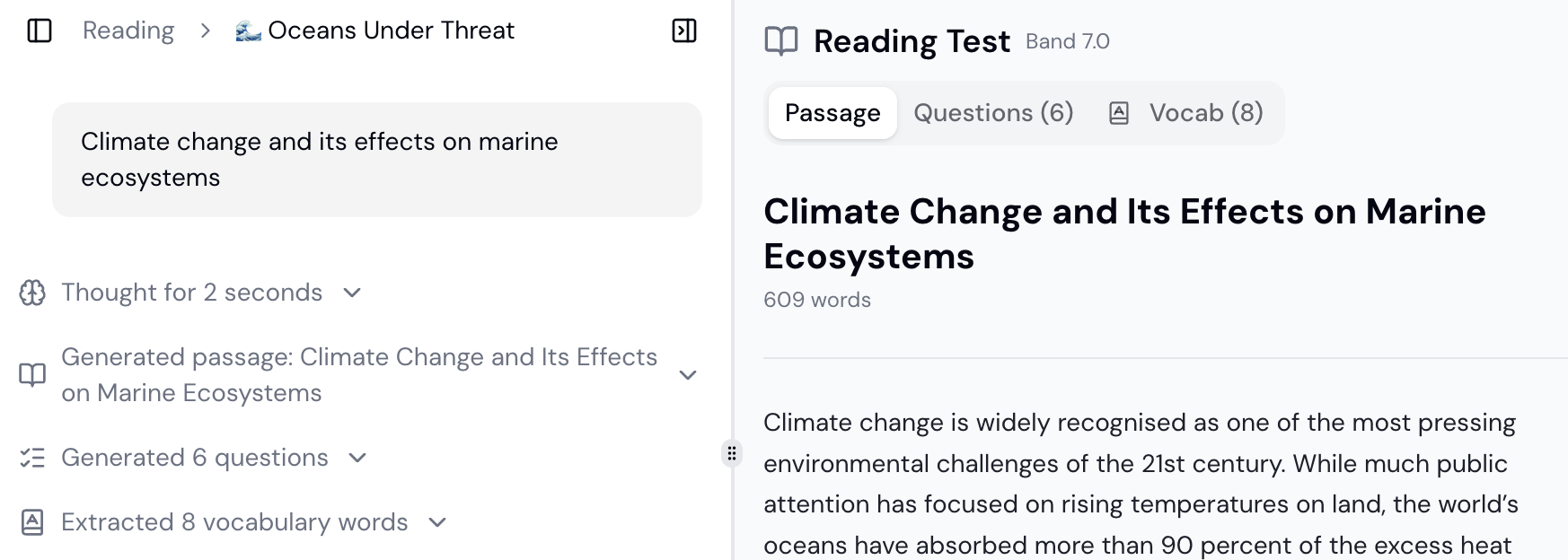The width and height of the screenshot is (1568, 560).
Task: Expand the Extracted 8 vocabulary words chevron
Action: pos(437,522)
